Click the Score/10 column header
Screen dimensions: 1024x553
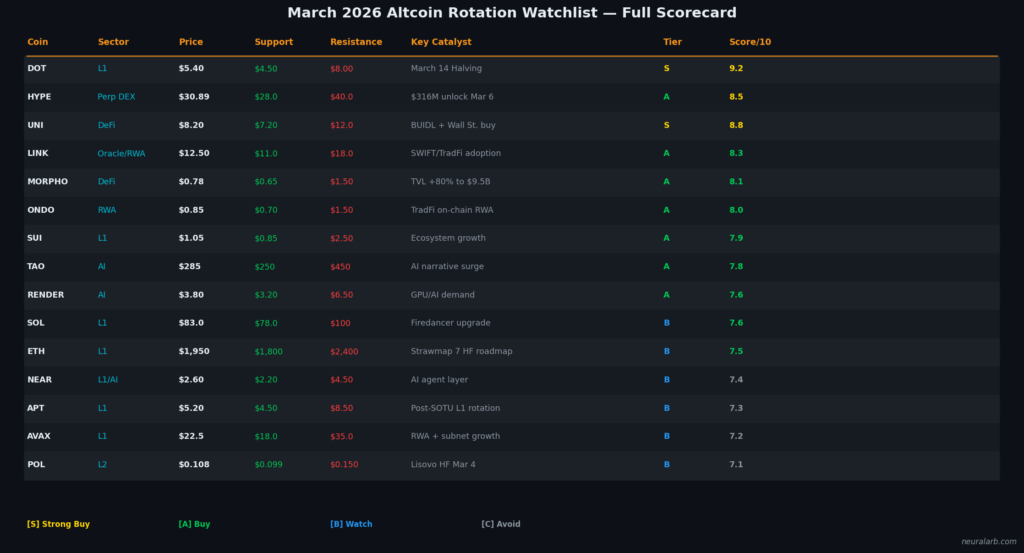(750, 42)
